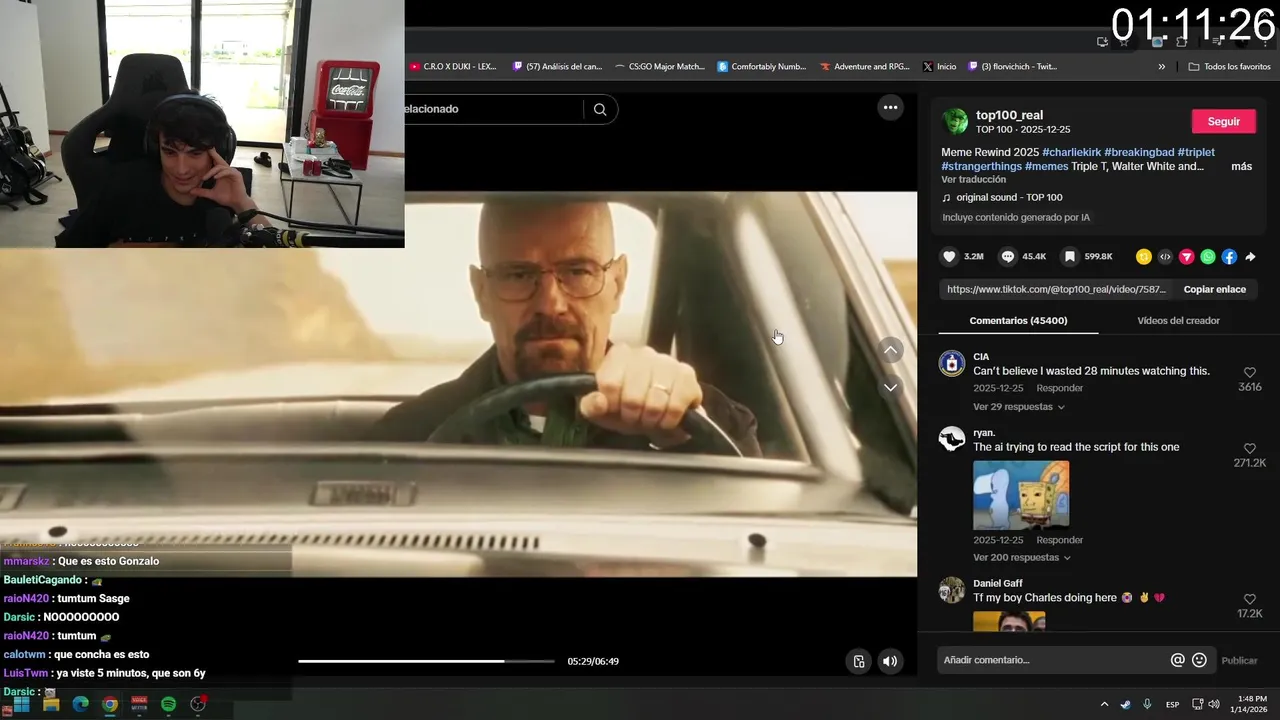Seek on the video progress bar
Viewport: 1280px width, 720px height.
click(426, 661)
